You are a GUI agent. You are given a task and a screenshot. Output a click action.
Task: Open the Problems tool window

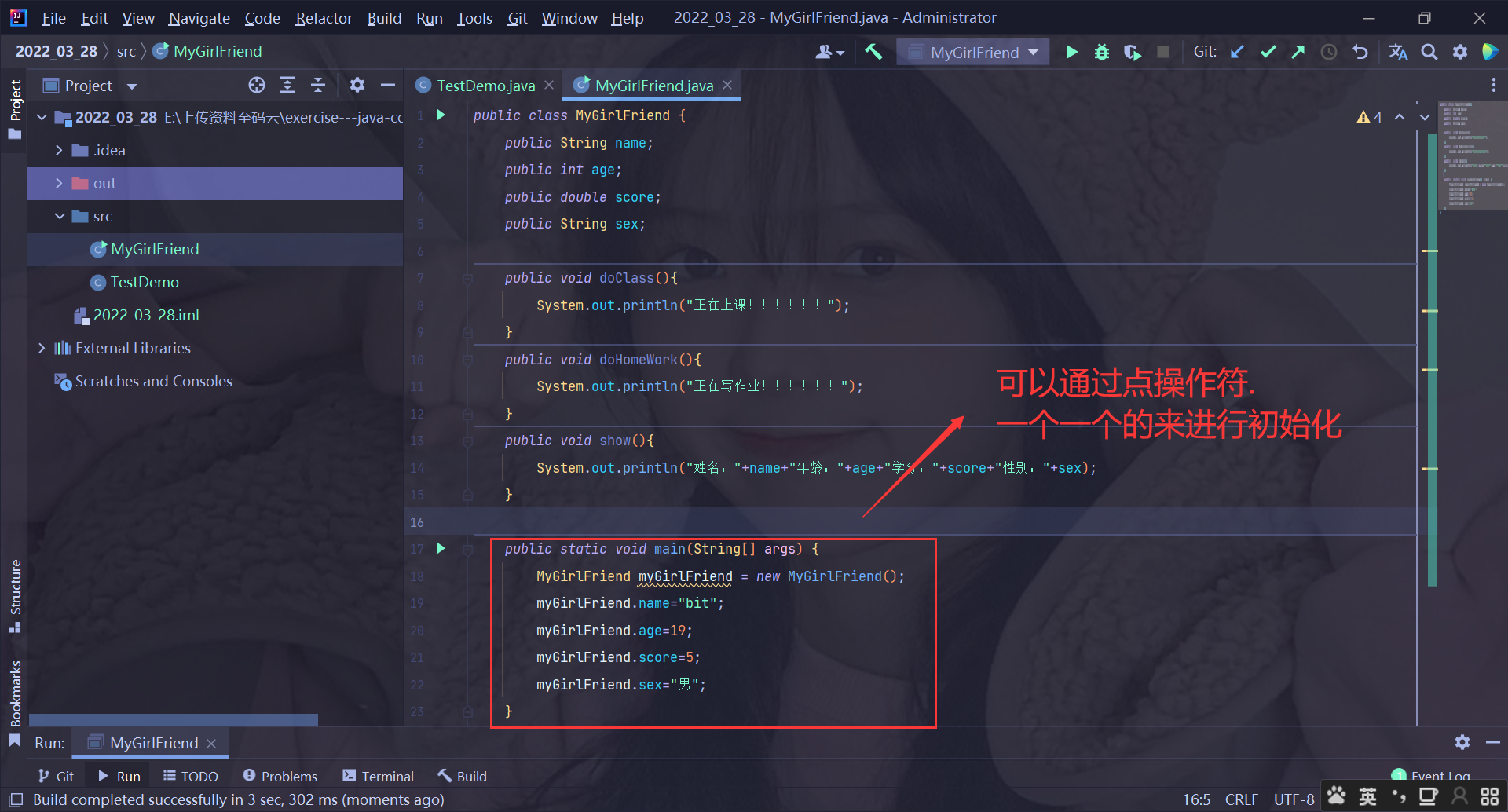pyautogui.click(x=280, y=776)
